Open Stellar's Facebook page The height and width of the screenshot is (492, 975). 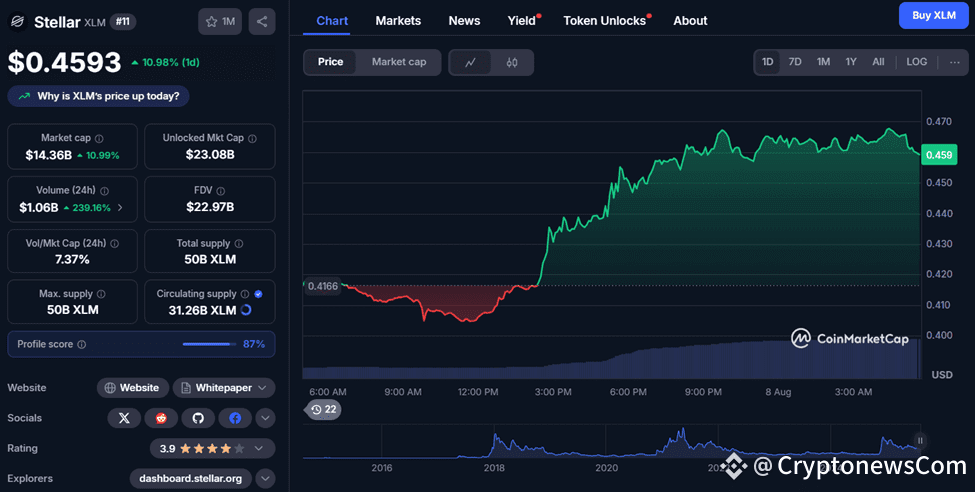coord(235,418)
